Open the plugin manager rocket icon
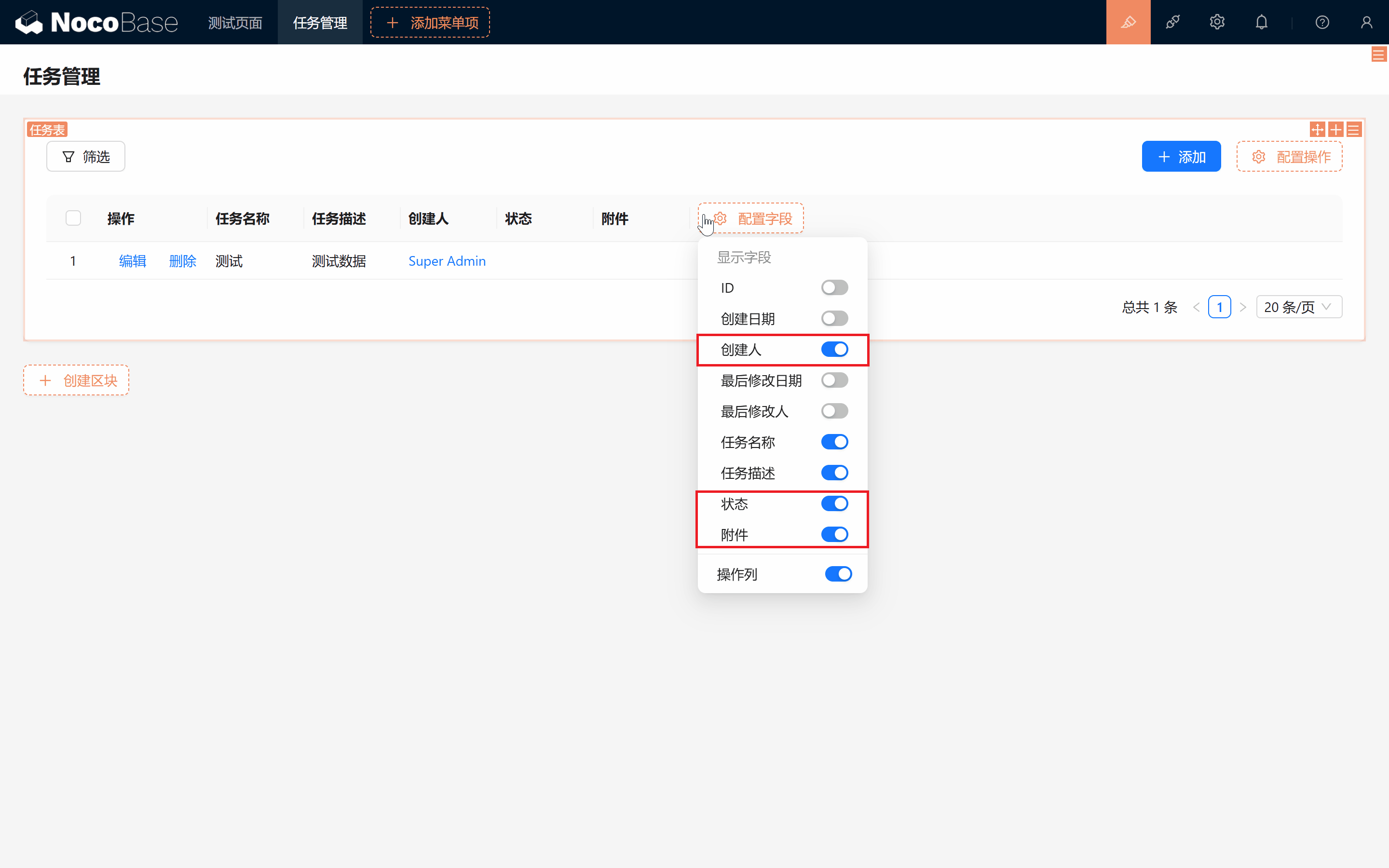The height and width of the screenshot is (868, 1389). 1172,22
